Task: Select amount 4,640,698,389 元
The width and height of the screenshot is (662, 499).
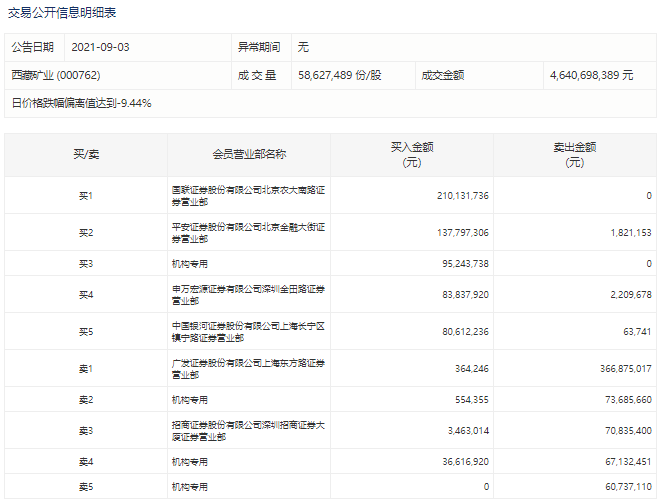Action: 591,75
